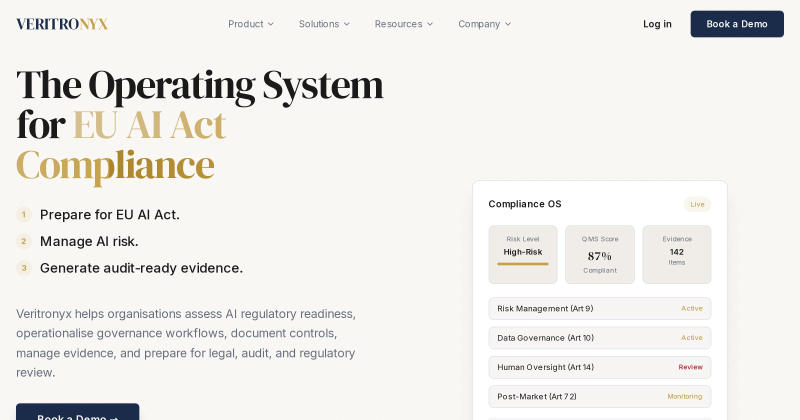
Task: Expand the Solutions menu chevron
Action: pos(347,24)
